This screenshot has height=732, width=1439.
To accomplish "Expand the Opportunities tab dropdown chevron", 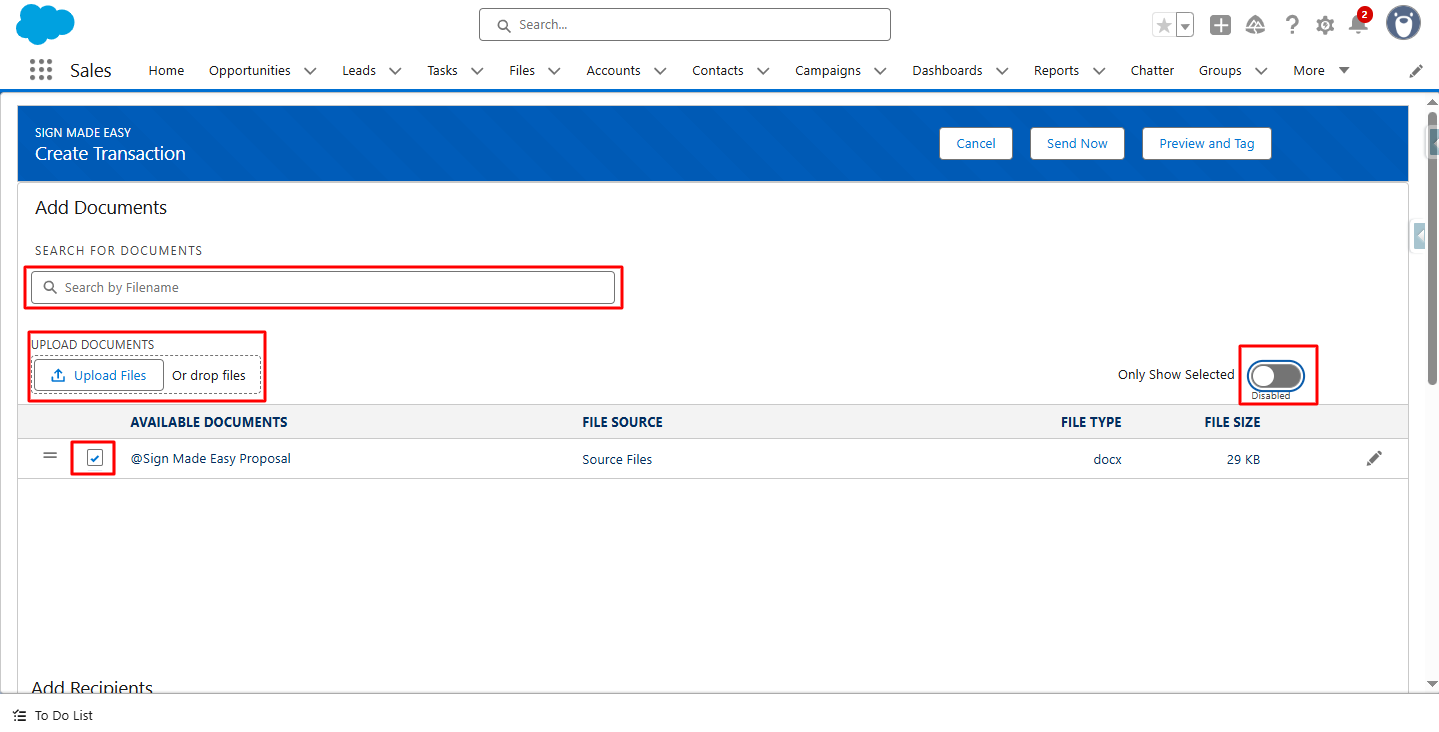I will tap(310, 71).
